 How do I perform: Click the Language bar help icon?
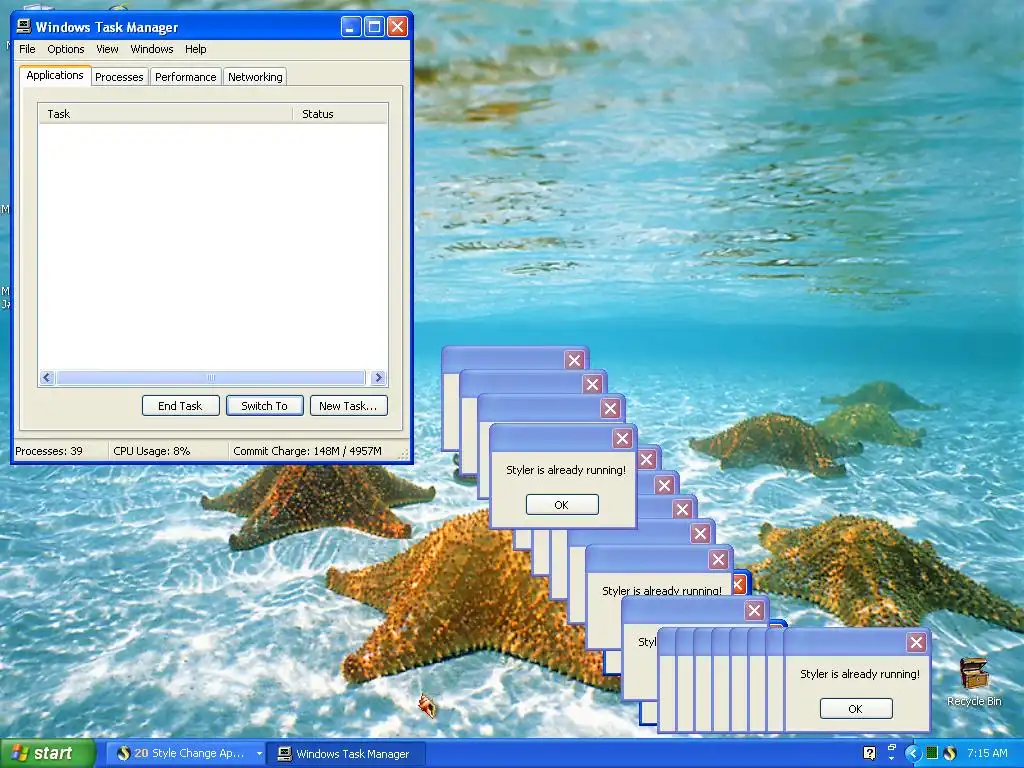click(869, 753)
